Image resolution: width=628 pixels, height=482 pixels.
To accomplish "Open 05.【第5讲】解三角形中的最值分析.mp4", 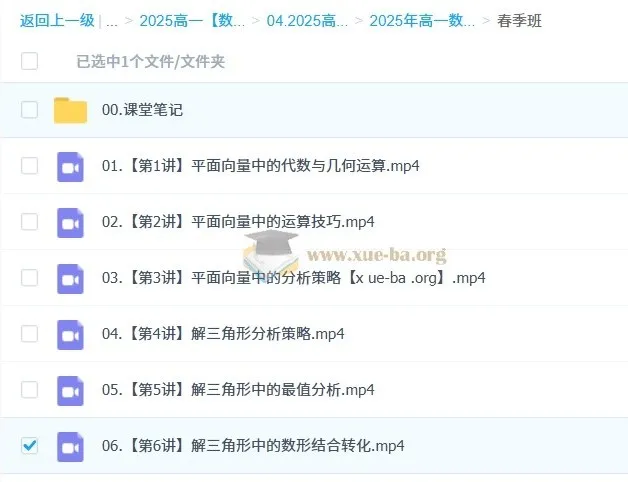I will (x=238, y=390).
